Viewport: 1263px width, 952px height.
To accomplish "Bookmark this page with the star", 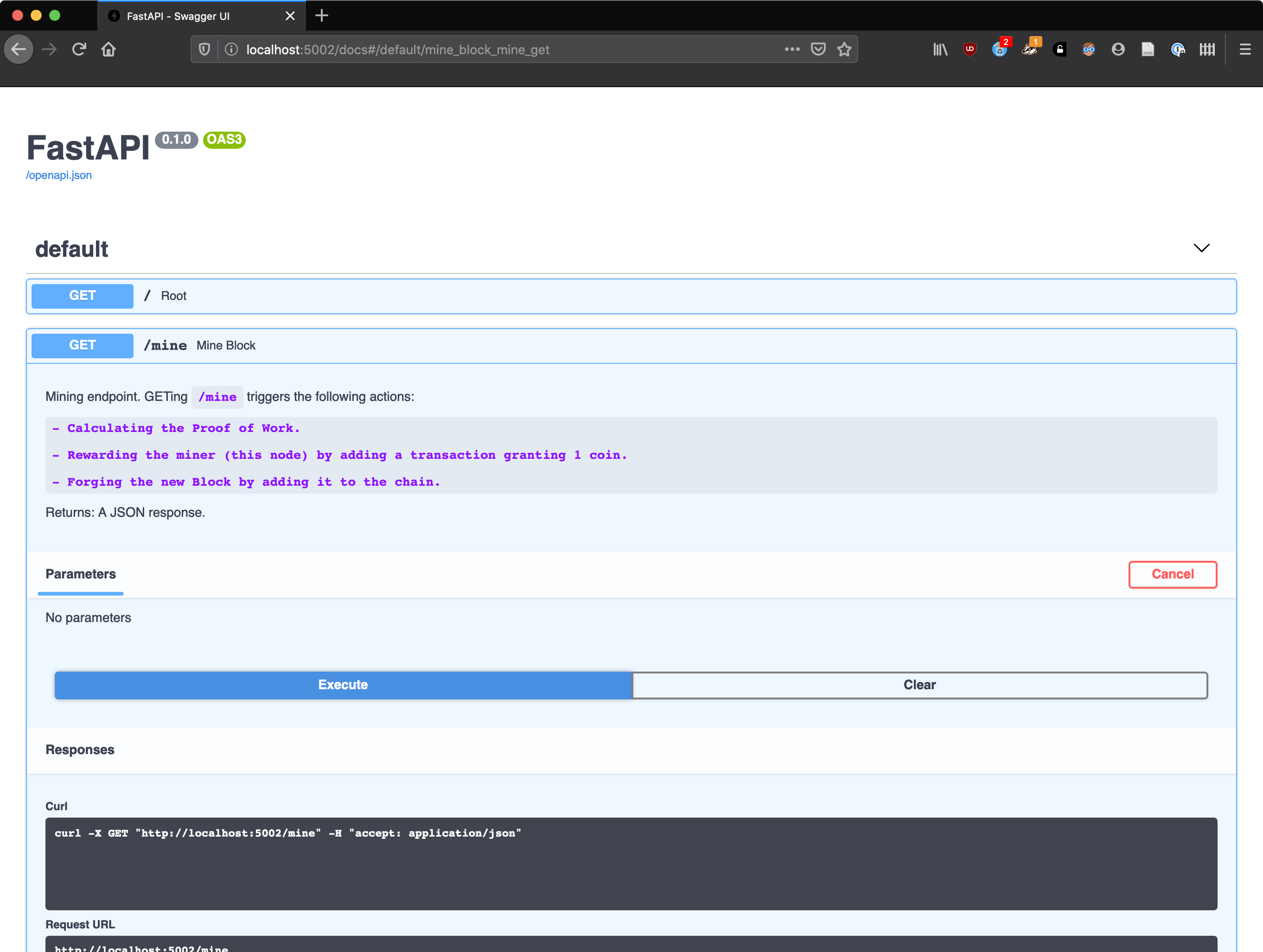I will click(x=844, y=50).
